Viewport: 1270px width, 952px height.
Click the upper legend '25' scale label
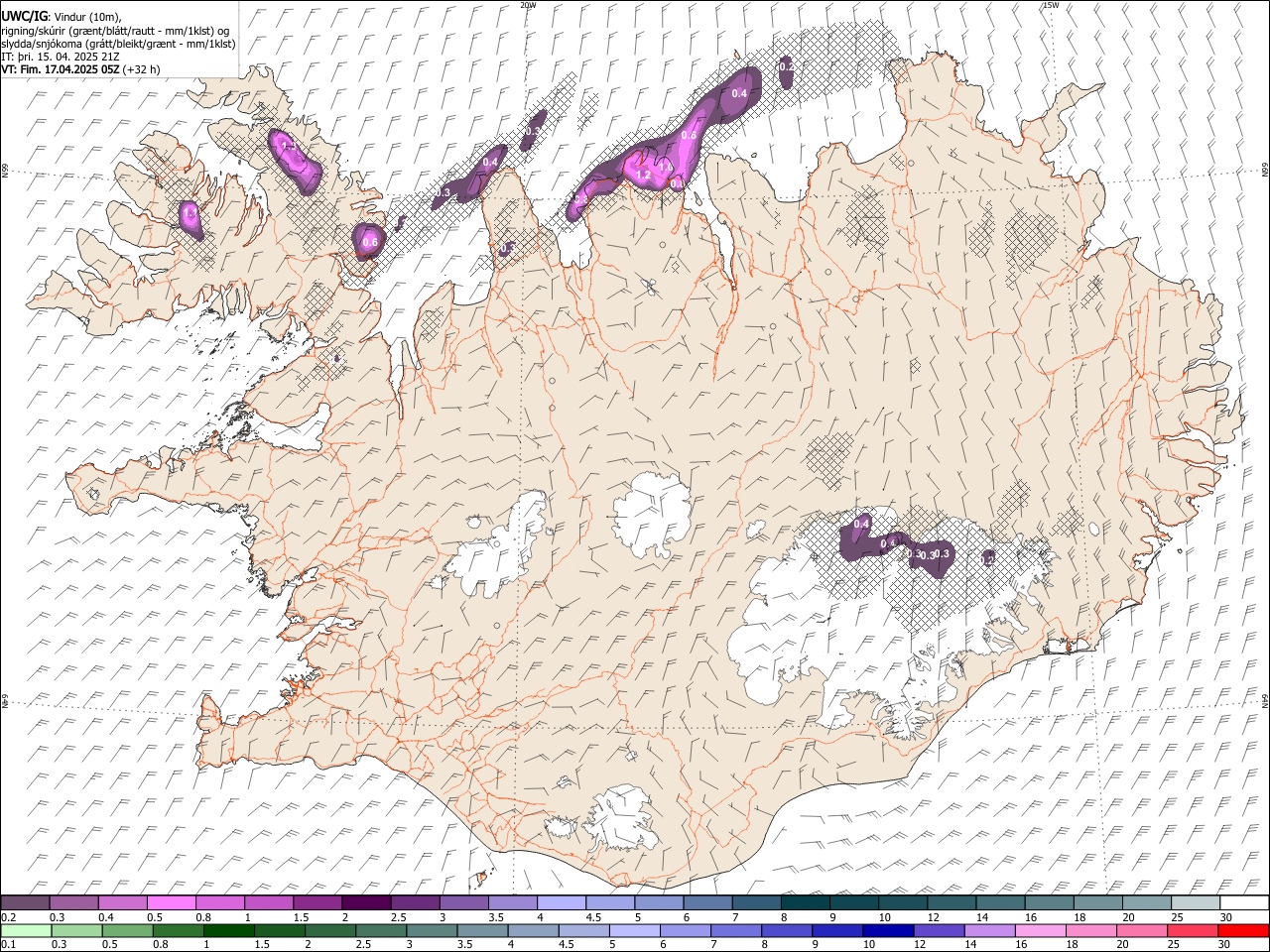(x=1178, y=917)
